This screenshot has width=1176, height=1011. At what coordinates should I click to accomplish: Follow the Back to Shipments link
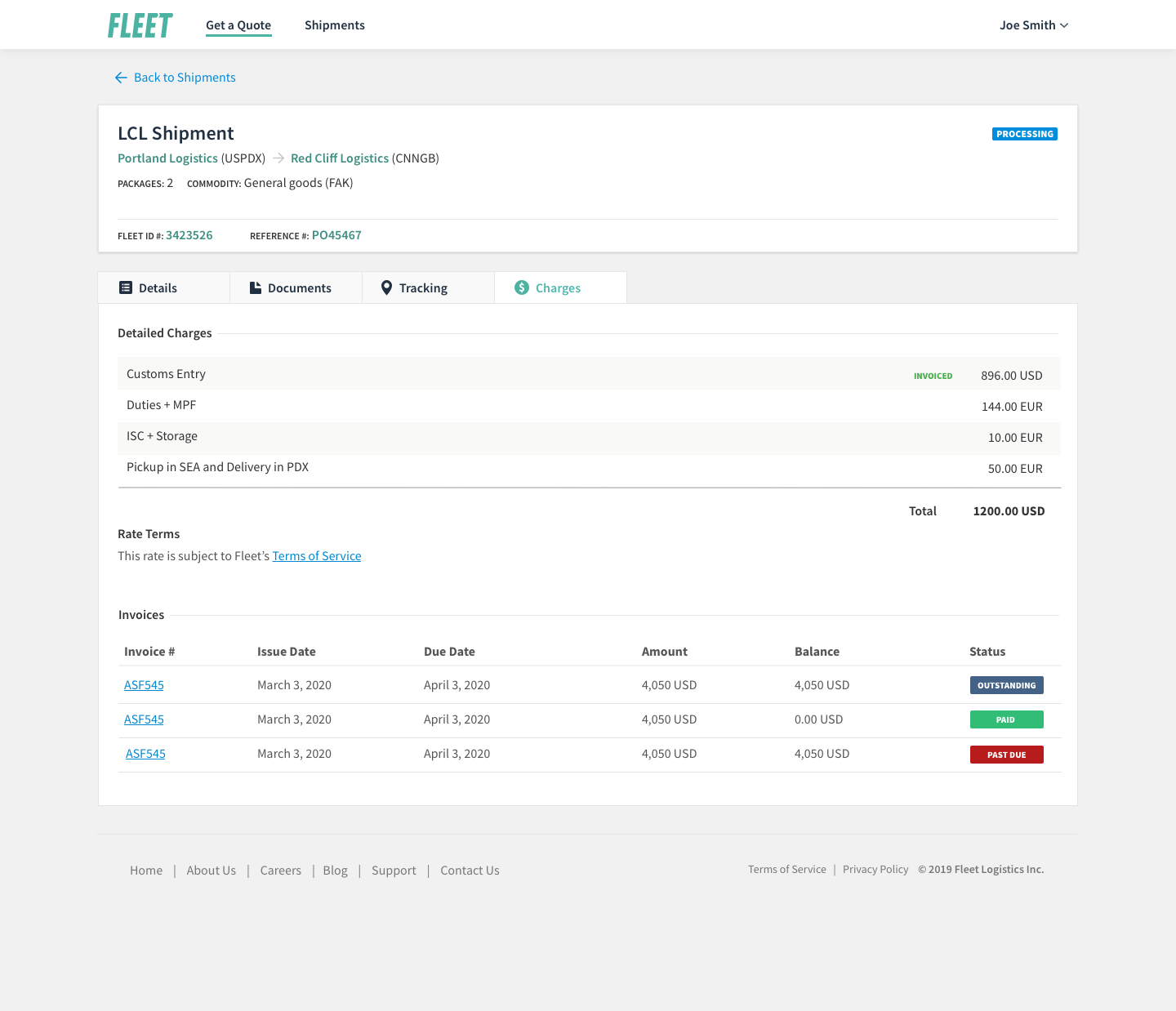coord(185,78)
